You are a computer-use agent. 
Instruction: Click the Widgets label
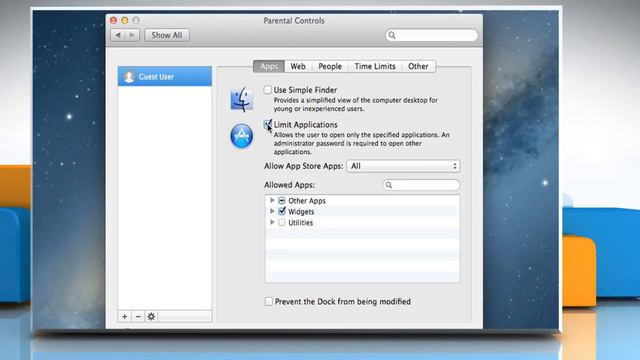click(301, 211)
